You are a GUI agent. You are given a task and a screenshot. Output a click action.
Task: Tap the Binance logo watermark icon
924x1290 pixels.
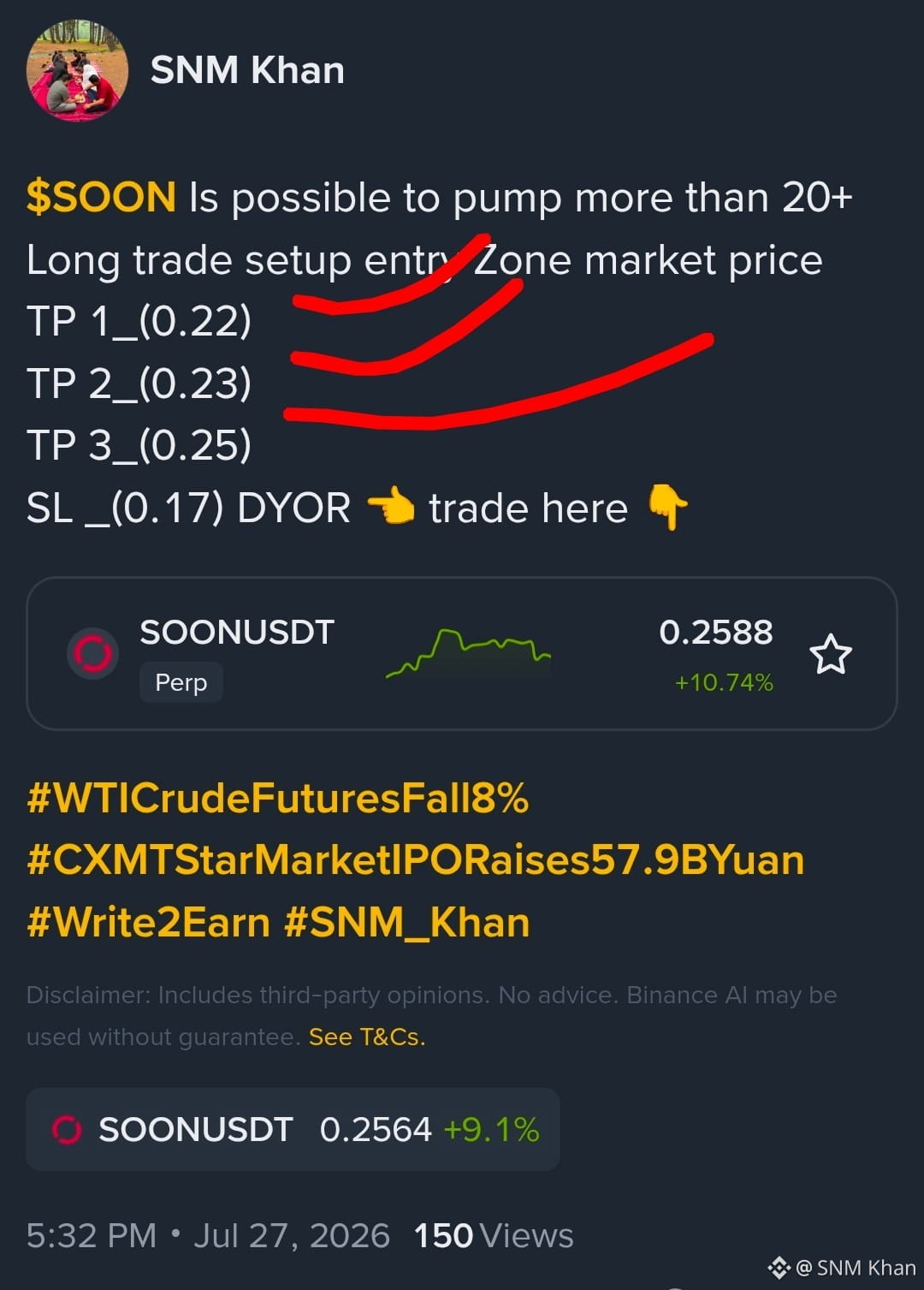click(x=779, y=1268)
